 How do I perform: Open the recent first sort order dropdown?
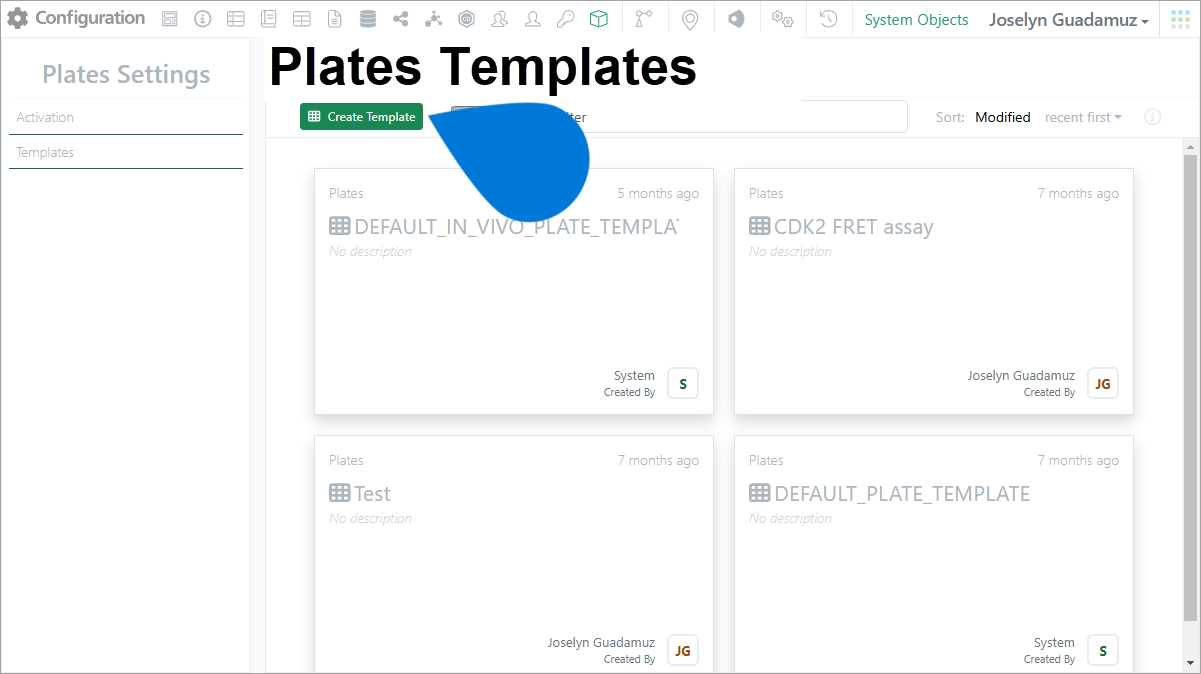coord(1083,117)
